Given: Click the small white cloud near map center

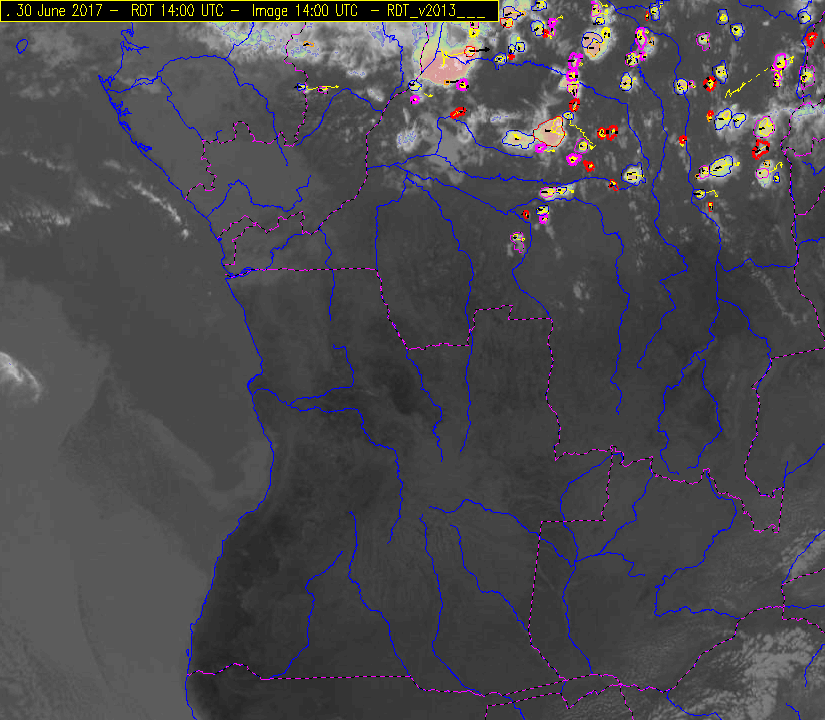Looking at the screenshot, I should (x=579, y=291).
